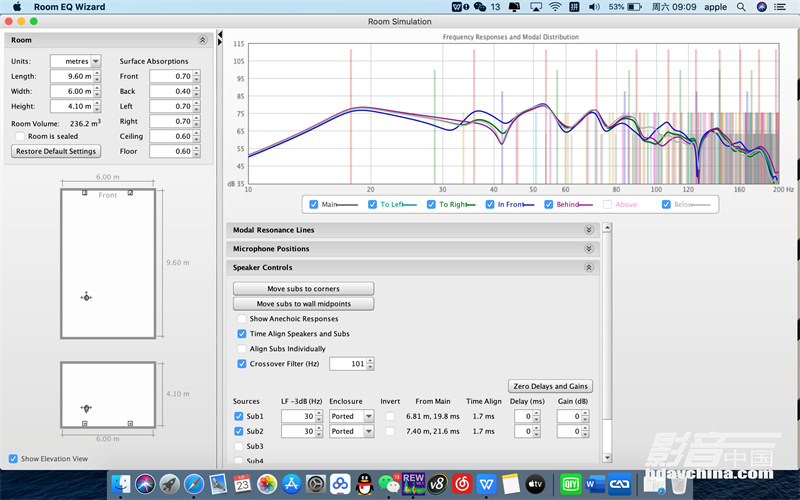This screenshot has height=500, width=800.
Task: Open WeChat from the dock
Action: click(389, 484)
